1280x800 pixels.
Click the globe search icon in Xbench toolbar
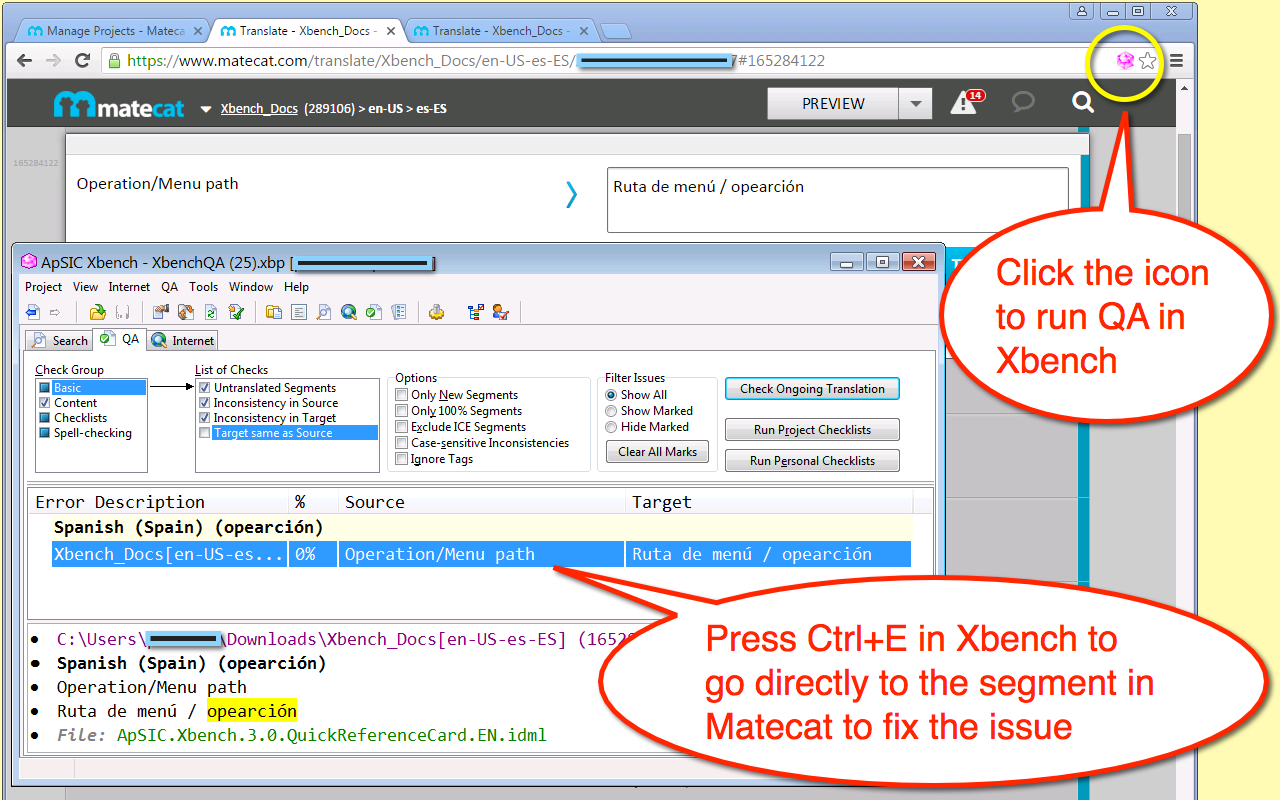coord(349,311)
